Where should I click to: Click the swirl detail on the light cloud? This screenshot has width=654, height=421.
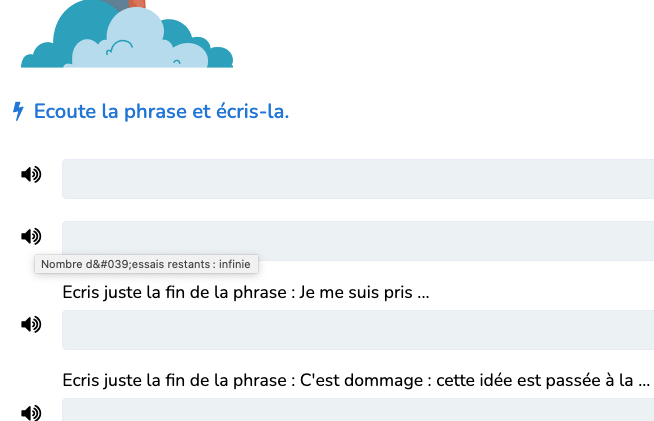coord(119,47)
